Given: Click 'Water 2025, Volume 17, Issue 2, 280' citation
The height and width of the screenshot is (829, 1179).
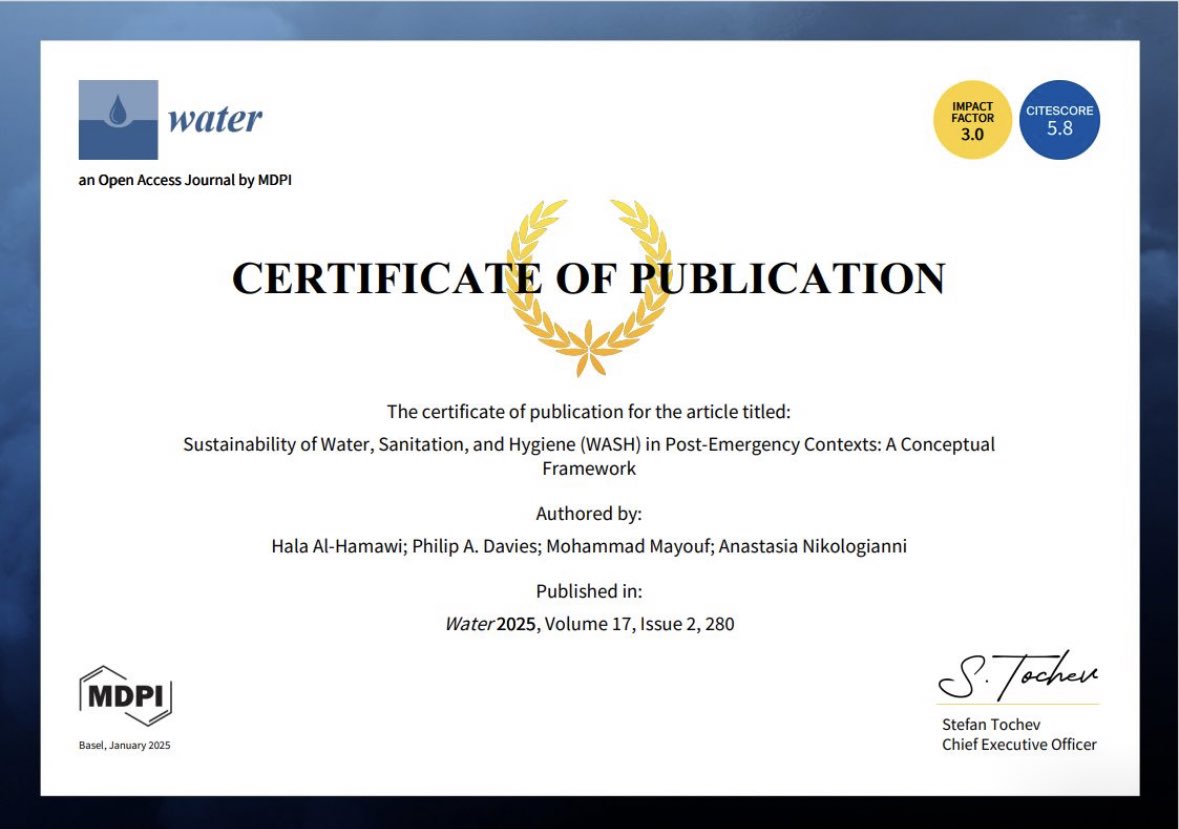Looking at the screenshot, I should pos(589,624).
